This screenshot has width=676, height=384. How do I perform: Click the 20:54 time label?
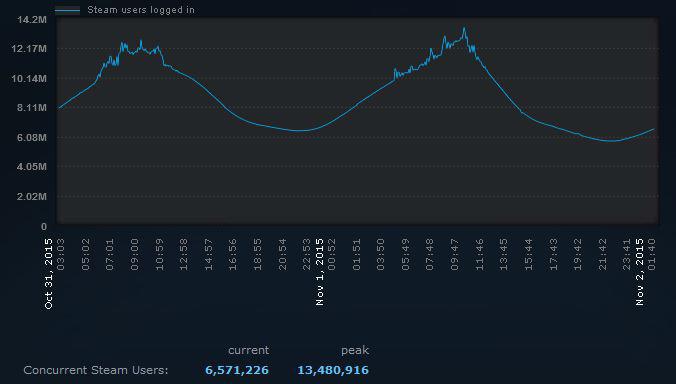pyautogui.click(x=283, y=254)
